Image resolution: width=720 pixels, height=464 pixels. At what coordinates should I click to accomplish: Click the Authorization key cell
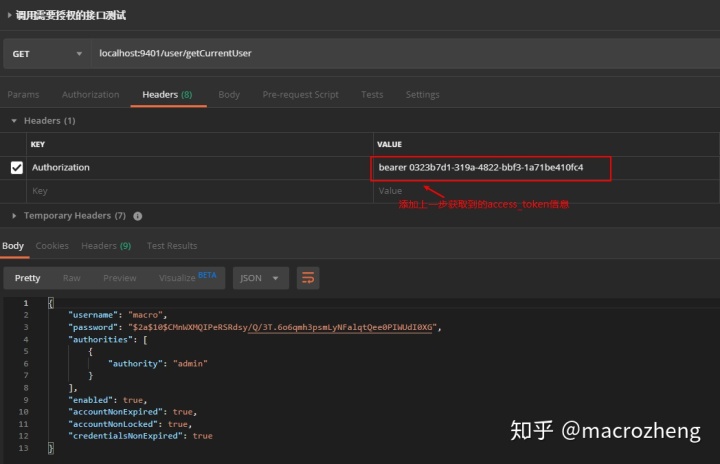[x=200, y=168]
